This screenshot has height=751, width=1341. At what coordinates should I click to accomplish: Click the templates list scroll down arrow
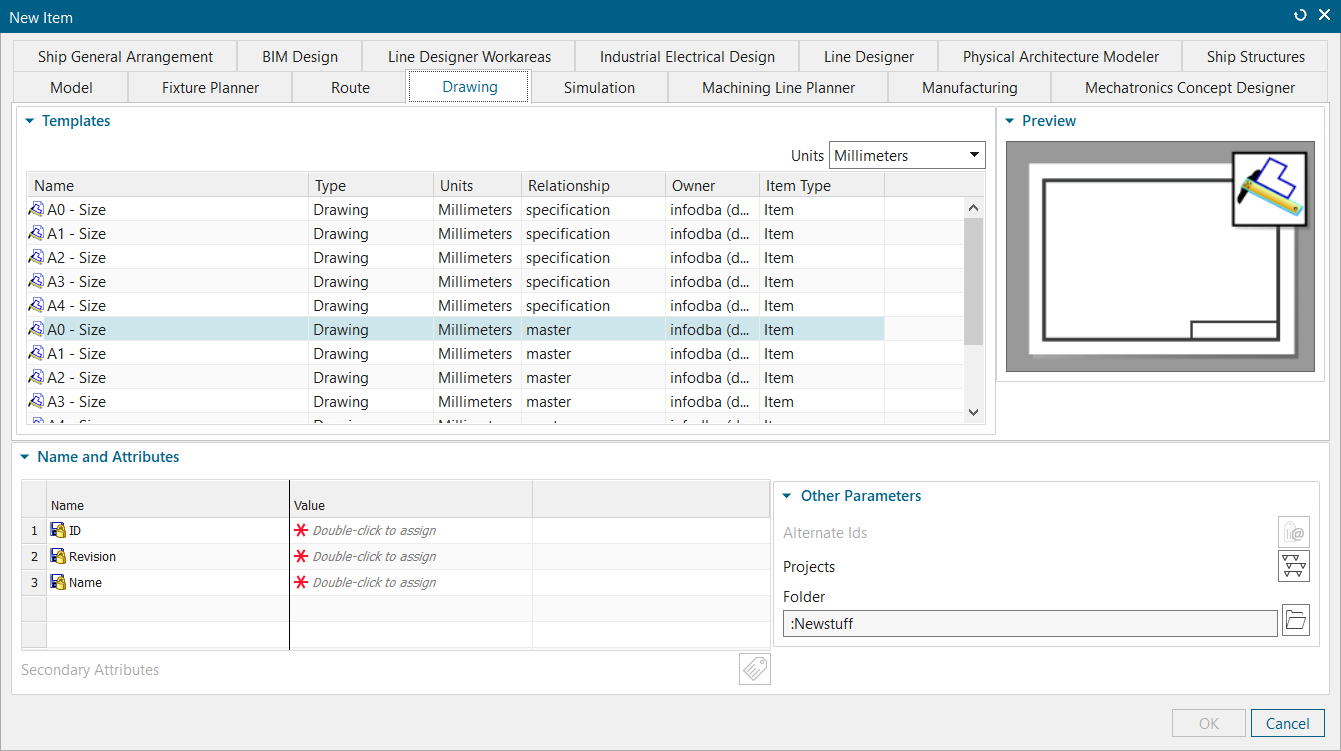(974, 411)
